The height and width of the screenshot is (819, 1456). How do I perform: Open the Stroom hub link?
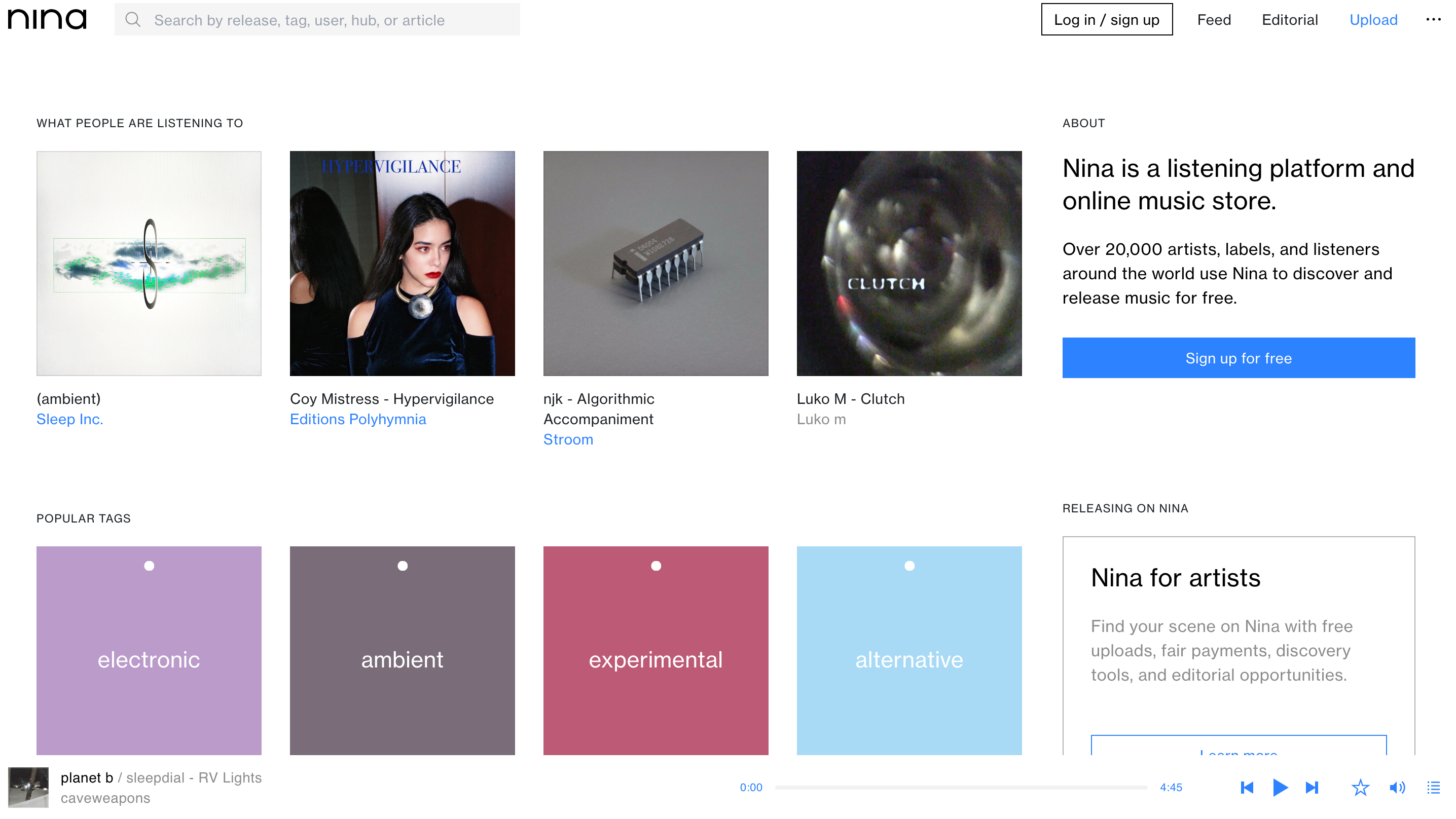[568, 440]
